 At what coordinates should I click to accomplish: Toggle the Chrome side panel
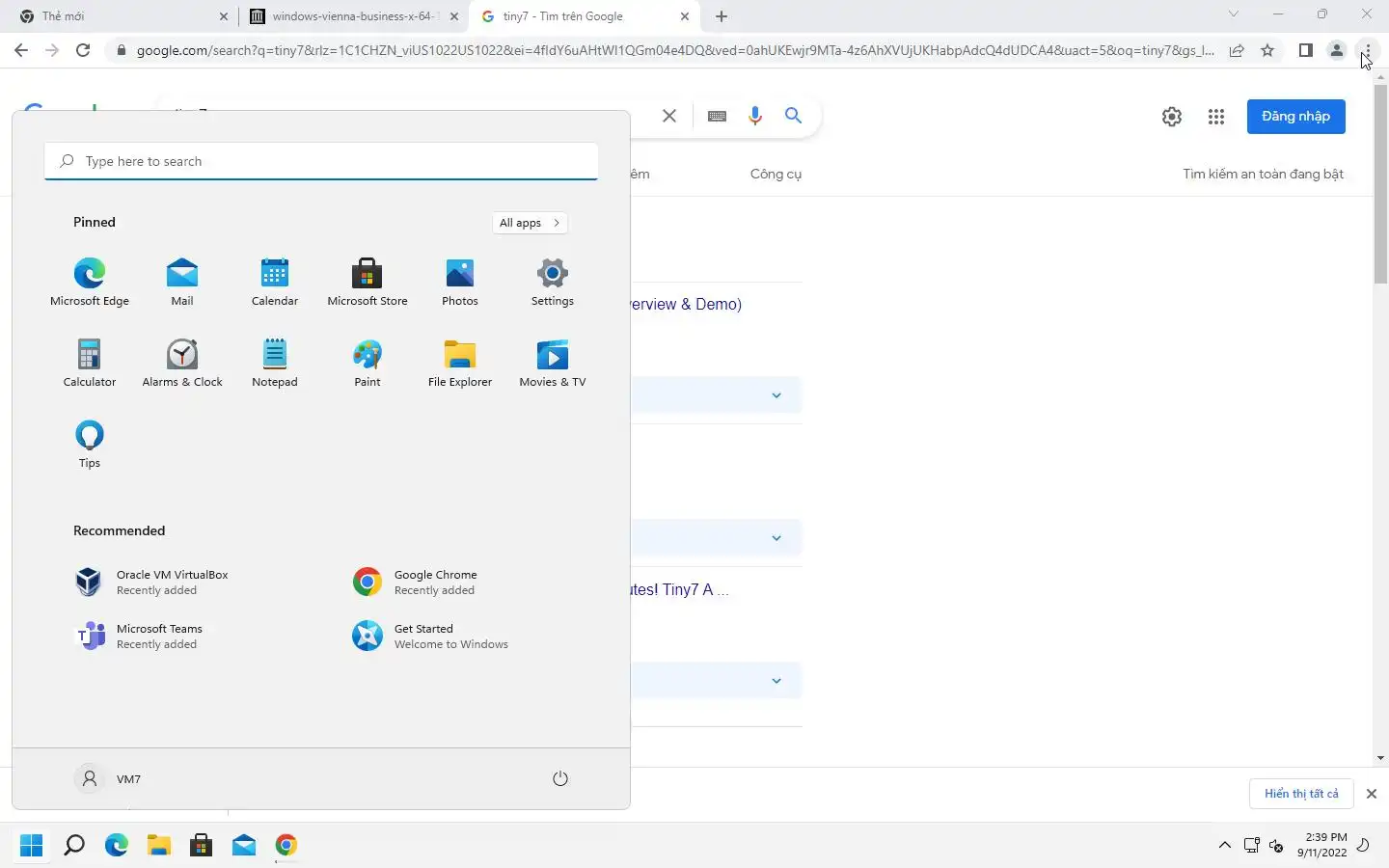pos(1305,50)
